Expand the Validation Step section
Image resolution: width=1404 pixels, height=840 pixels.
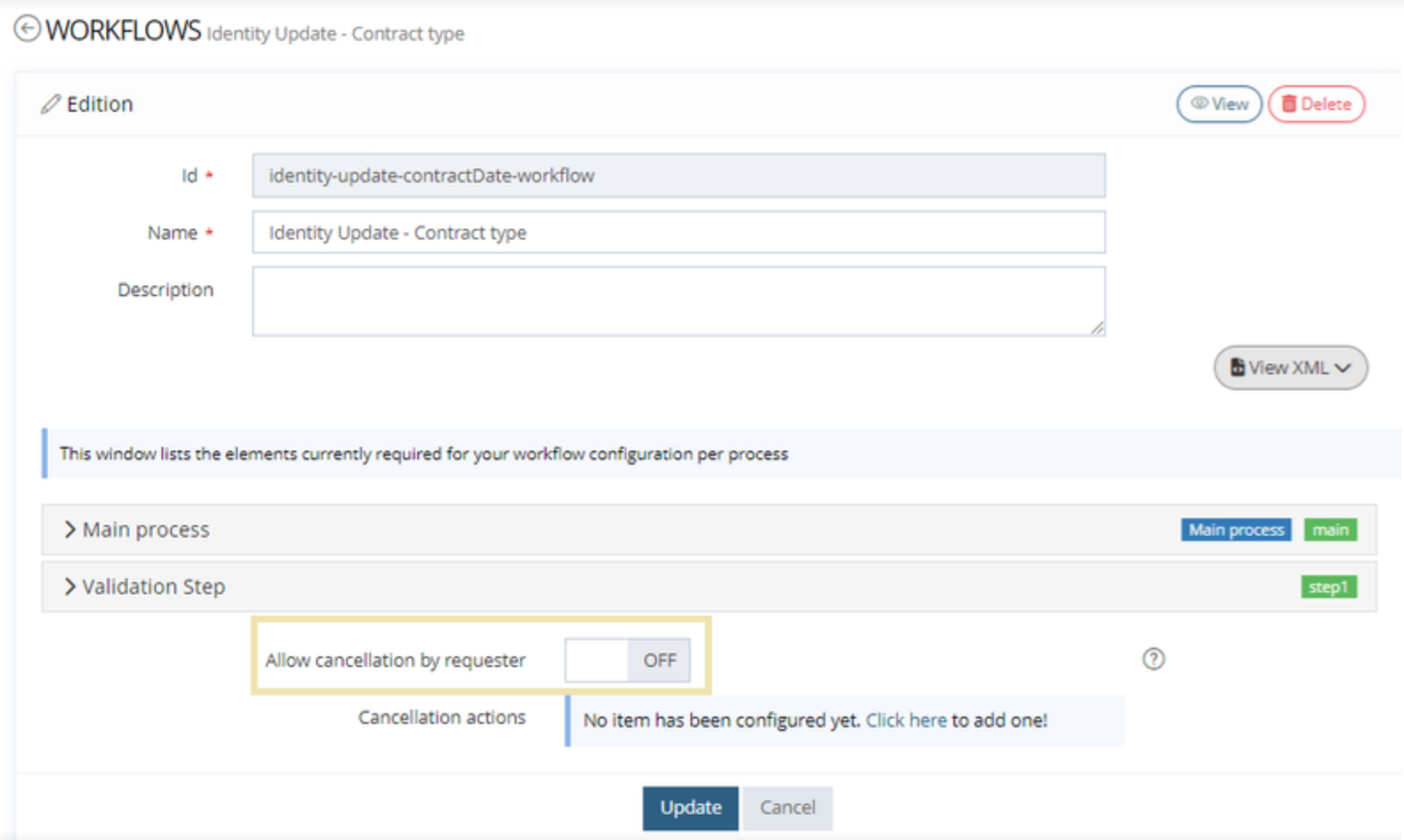[69, 586]
